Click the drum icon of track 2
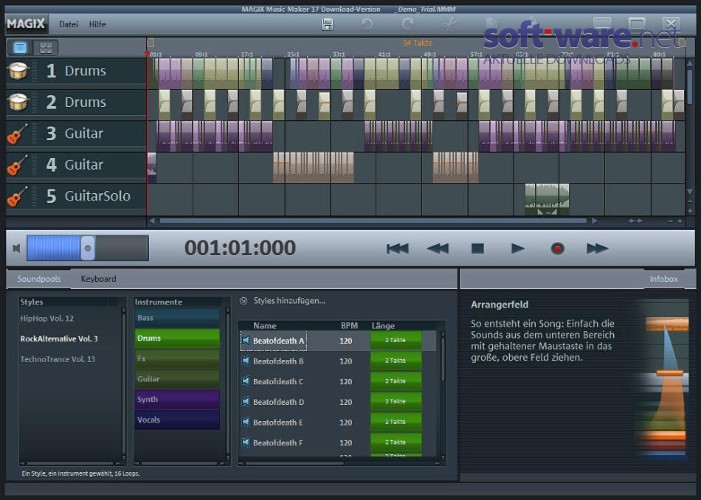The image size is (701, 500). click(18, 102)
